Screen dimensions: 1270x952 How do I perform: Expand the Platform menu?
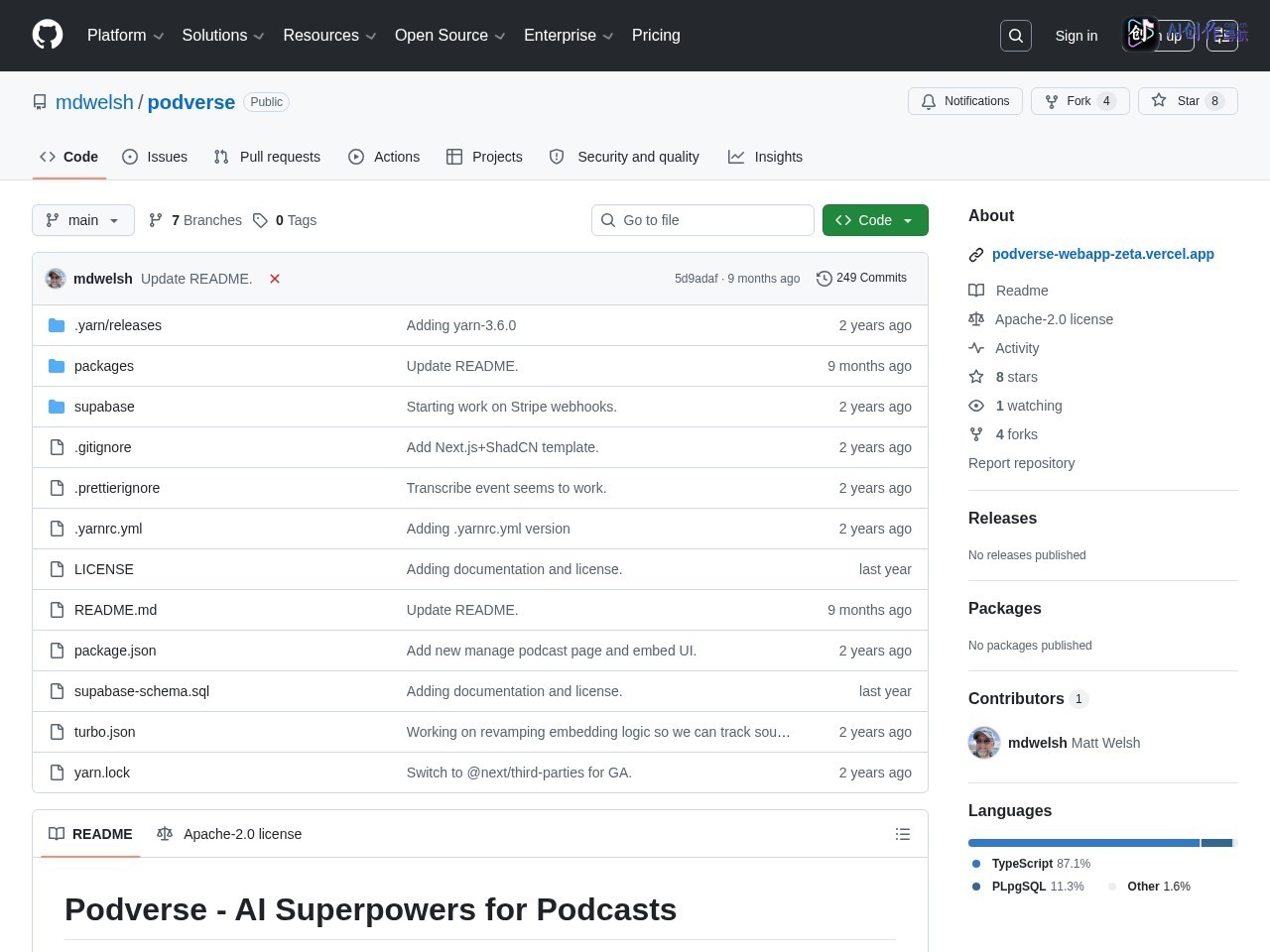125,35
